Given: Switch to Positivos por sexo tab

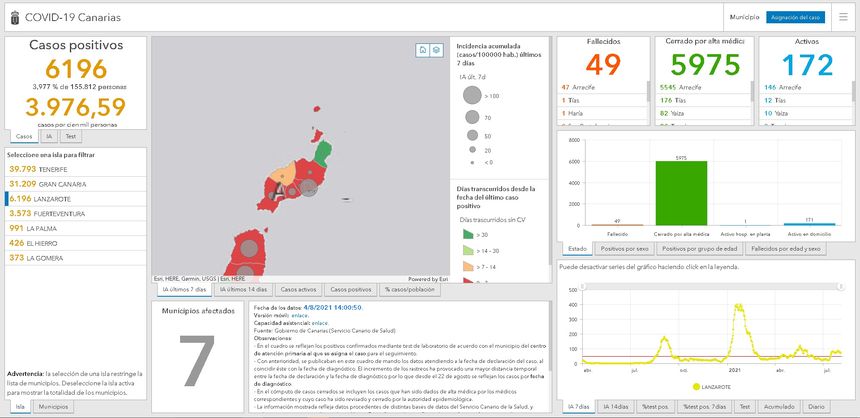Looking at the screenshot, I should [624, 248].
